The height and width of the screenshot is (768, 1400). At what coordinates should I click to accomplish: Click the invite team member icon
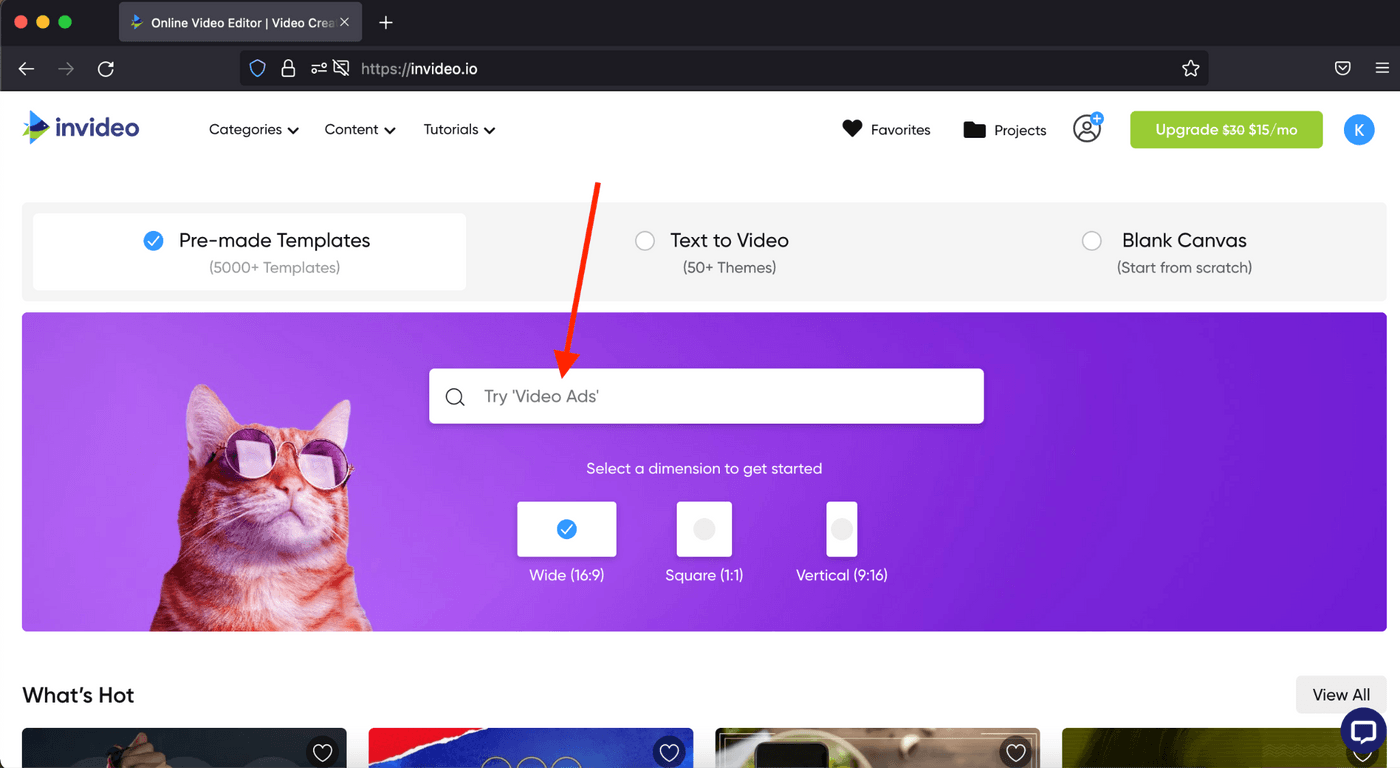[x=1087, y=128]
